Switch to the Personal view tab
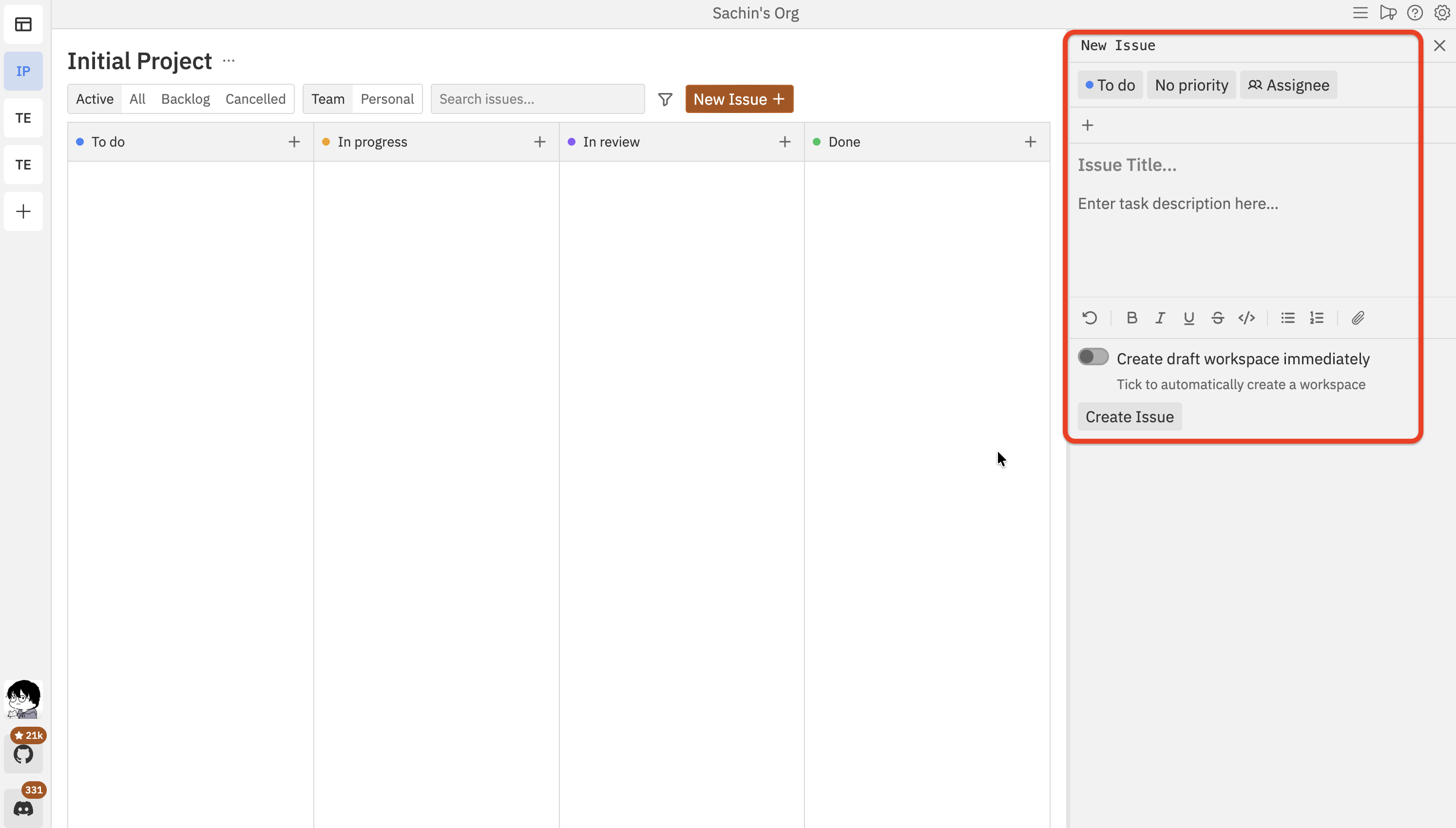The image size is (1456, 828). 387,98
